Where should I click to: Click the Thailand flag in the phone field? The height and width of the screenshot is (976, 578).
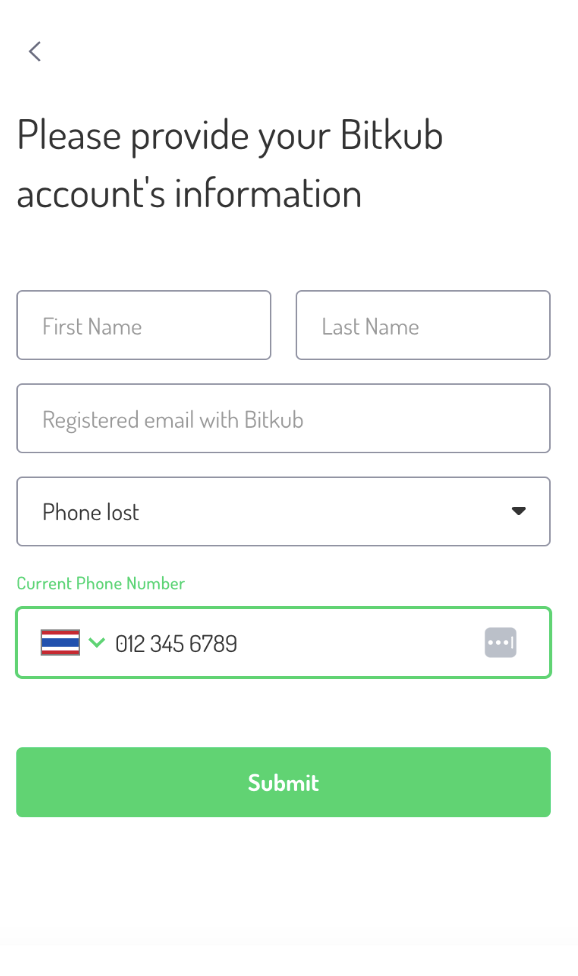point(57,643)
